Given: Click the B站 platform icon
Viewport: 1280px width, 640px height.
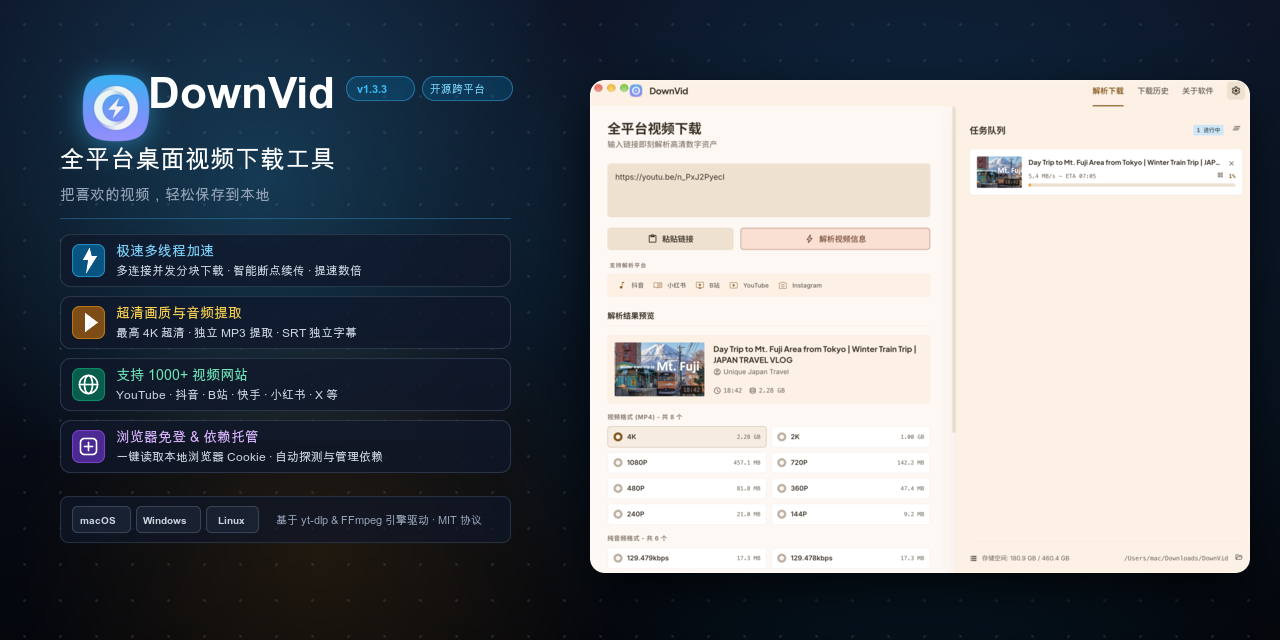Looking at the screenshot, I should [700, 285].
